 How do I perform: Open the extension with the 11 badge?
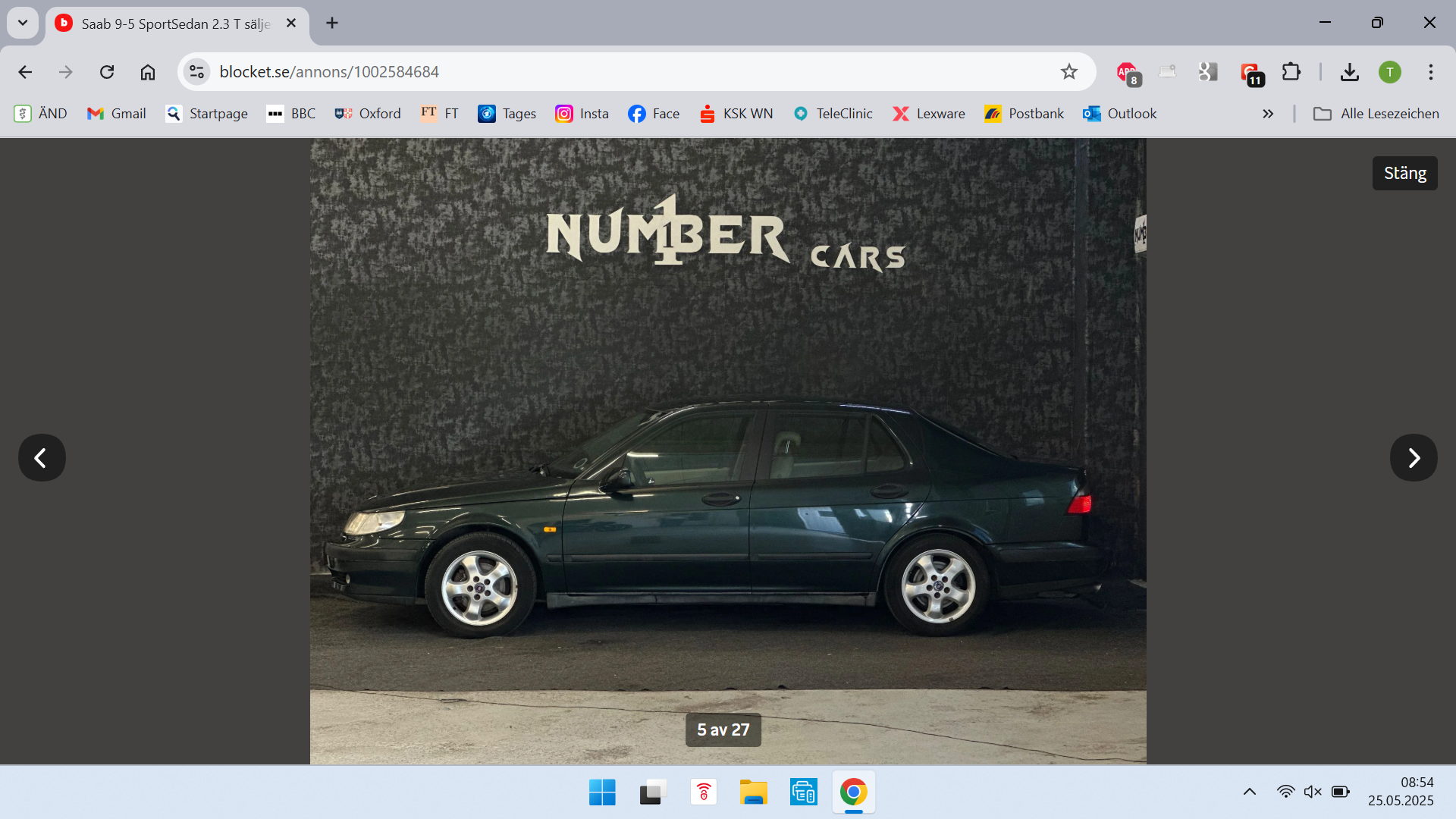tap(1250, 73)
